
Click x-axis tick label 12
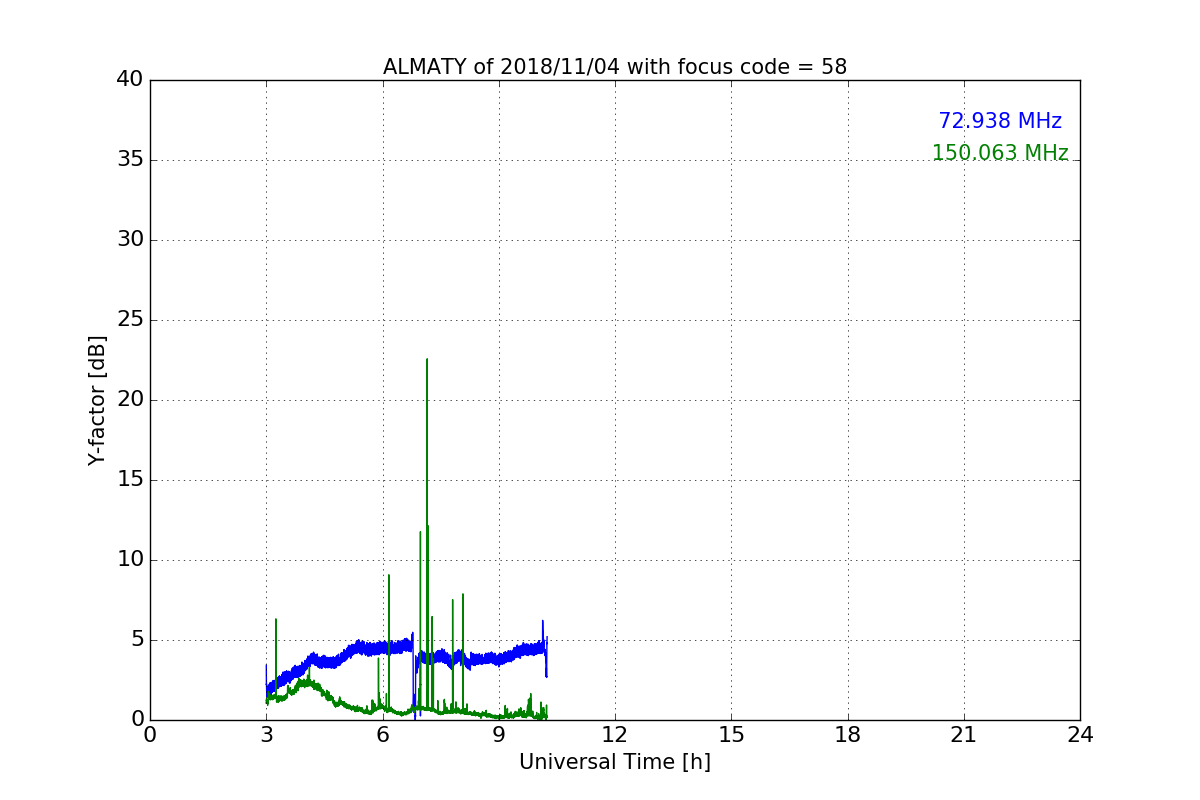click(x=615, y=736)
